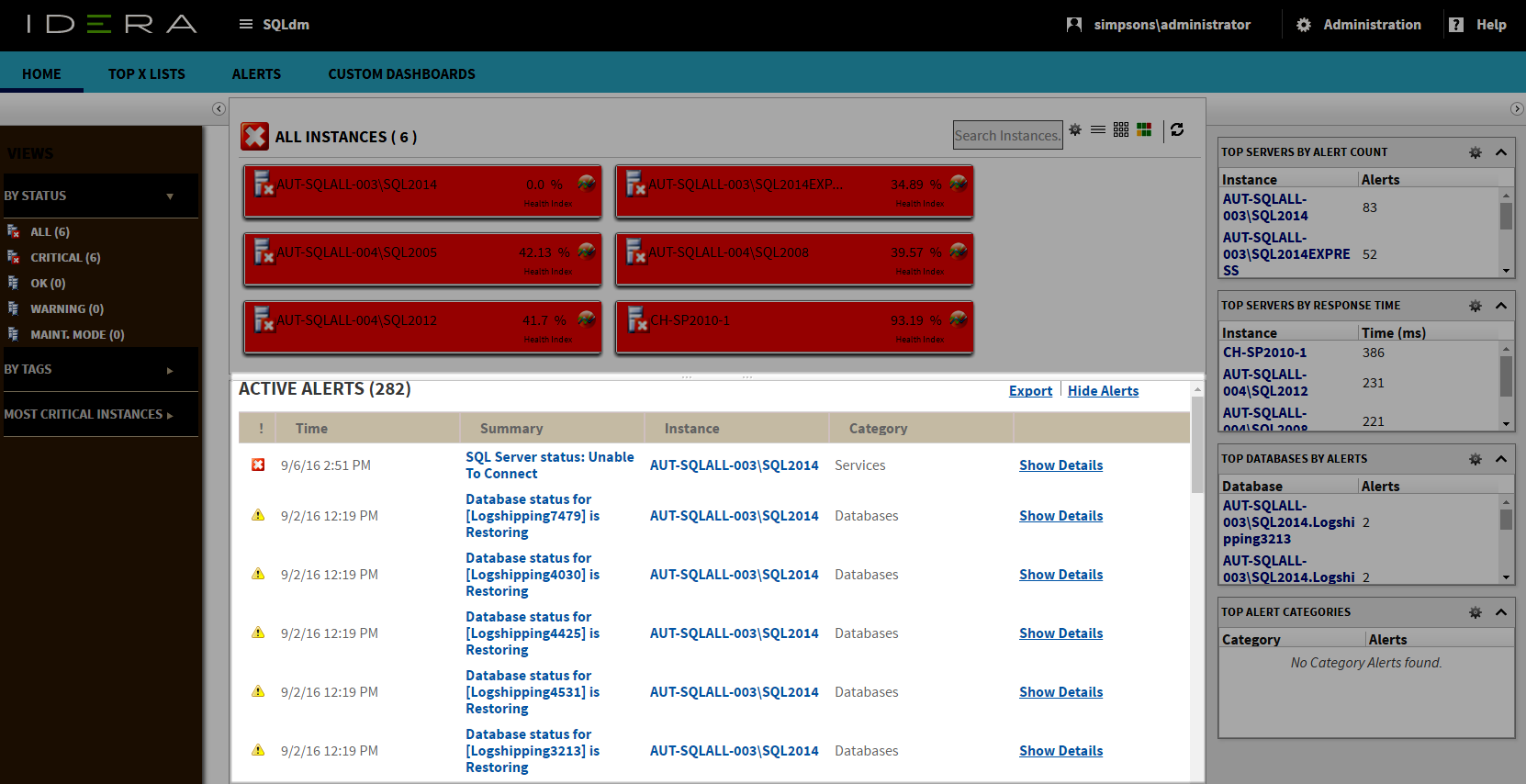Show details for Logshipping7479 alert
Viewport: 1526px width, 784px height.
tap(1060, 516)
